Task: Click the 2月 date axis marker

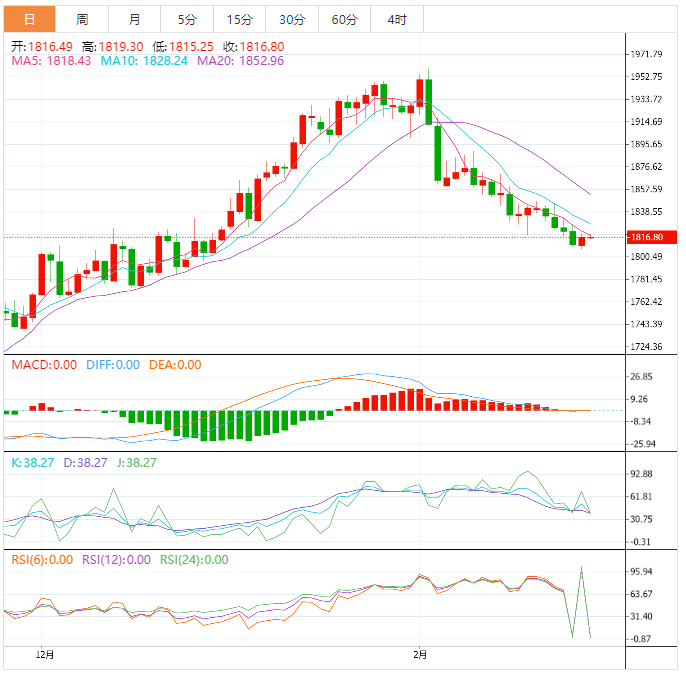Action: point(420,655)
